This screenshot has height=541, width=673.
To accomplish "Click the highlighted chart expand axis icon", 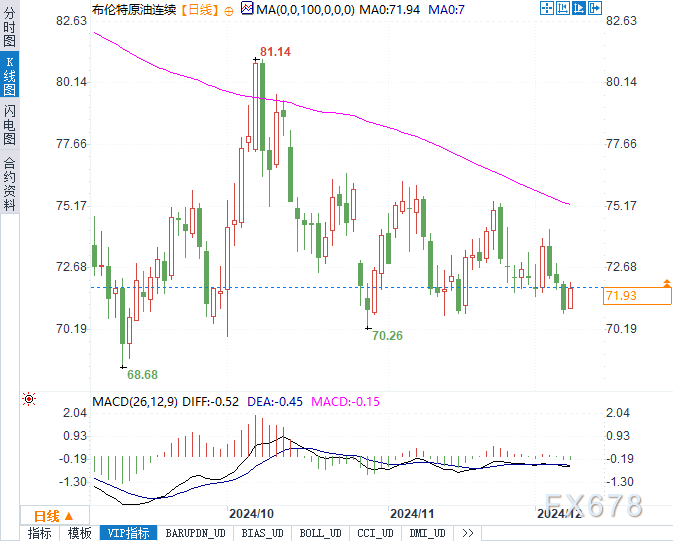I will pos(579,8).
